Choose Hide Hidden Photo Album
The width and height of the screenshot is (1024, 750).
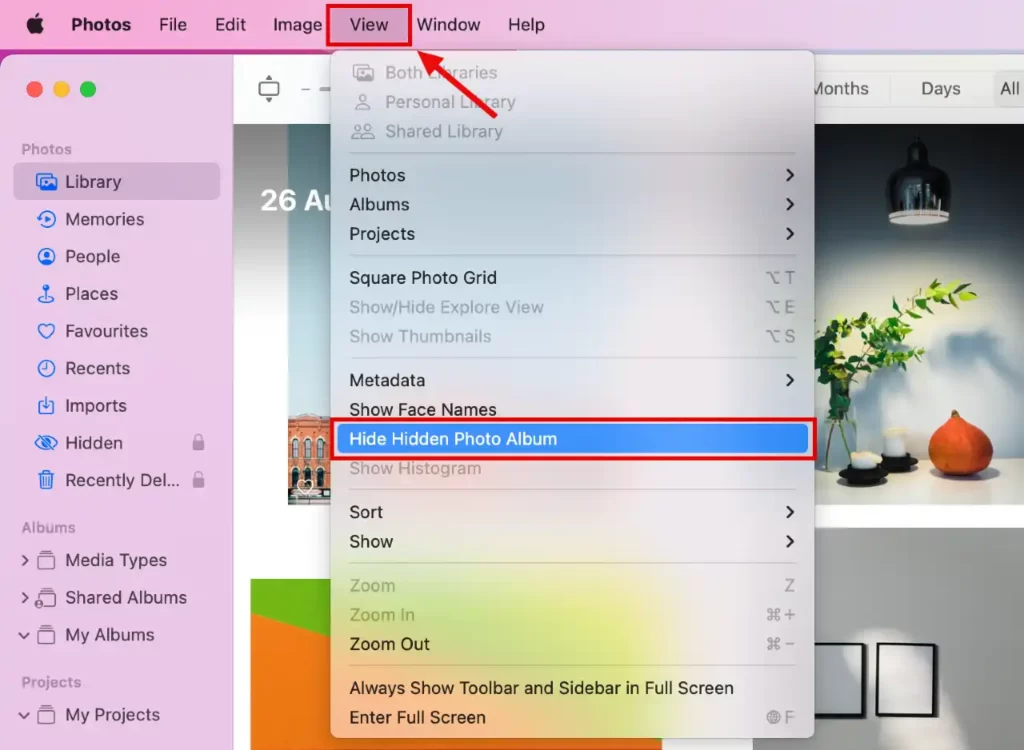(572, 439)
